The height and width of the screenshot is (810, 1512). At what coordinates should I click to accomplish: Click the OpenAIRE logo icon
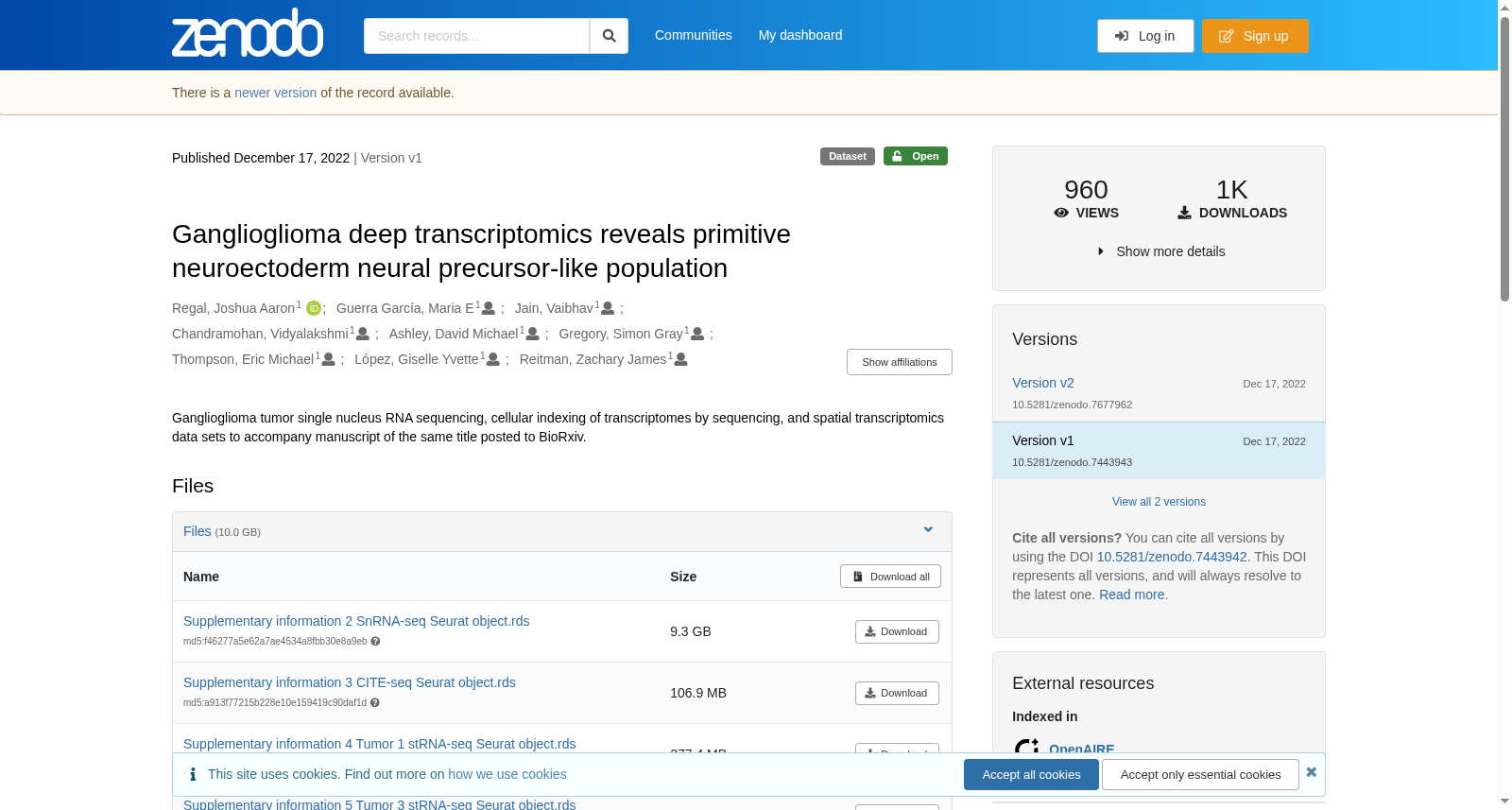click(1026, 749)
